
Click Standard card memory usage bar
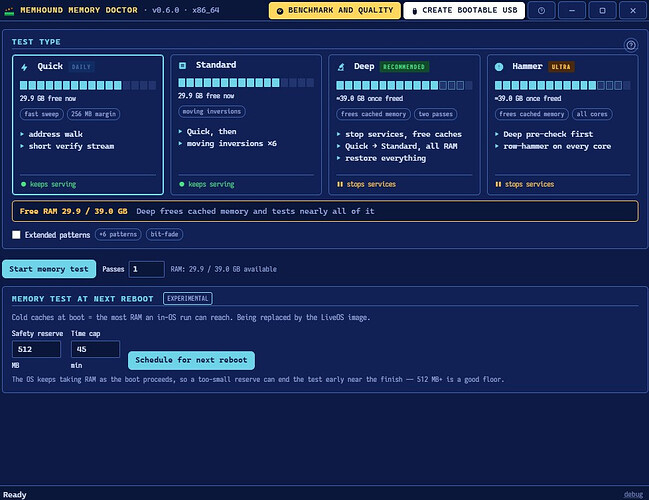click(246, 82)
